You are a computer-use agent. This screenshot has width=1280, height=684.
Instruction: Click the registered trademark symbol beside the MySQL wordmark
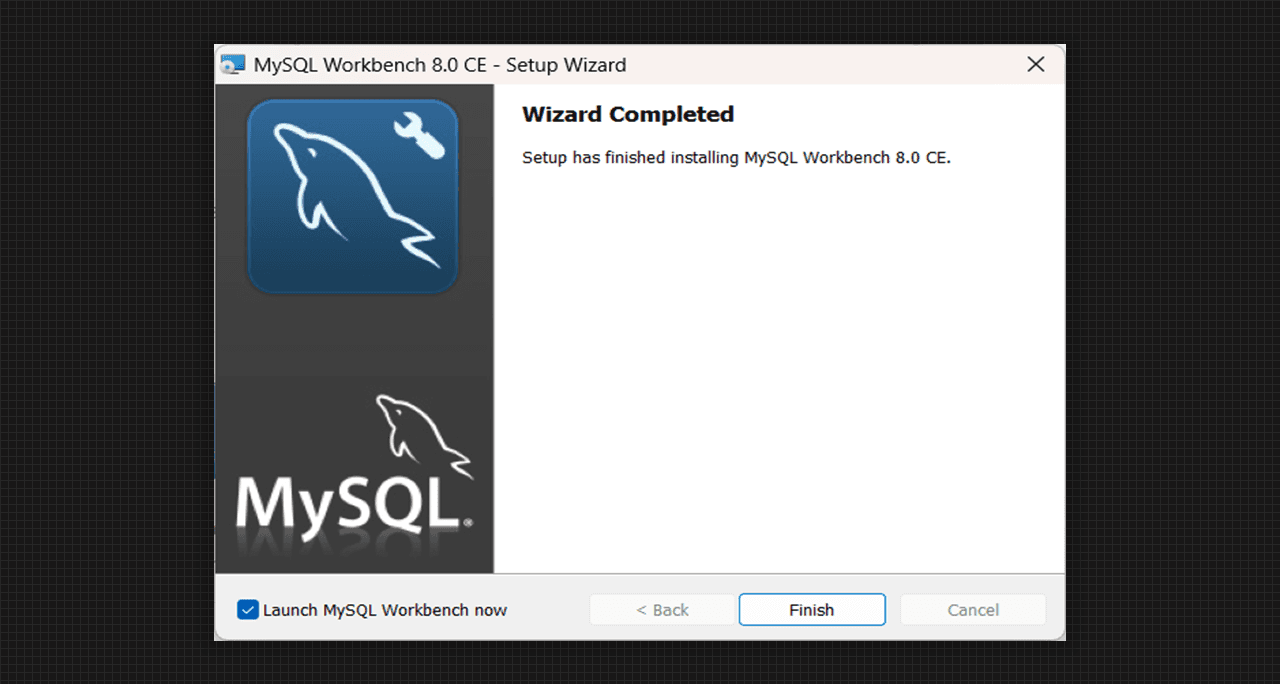(x=468, y=522)
